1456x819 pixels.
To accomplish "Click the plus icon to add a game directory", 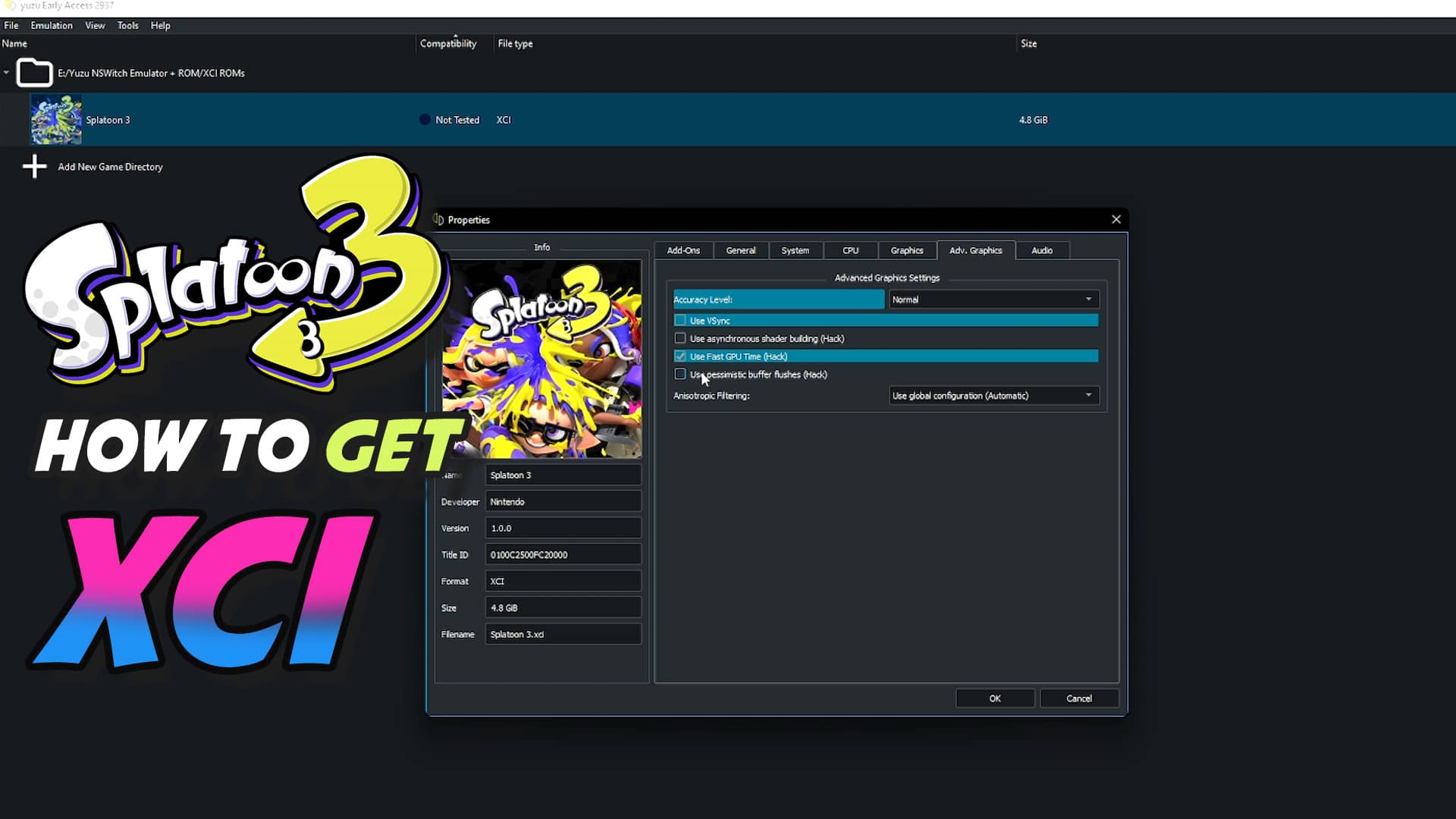I will click(34, 166).
